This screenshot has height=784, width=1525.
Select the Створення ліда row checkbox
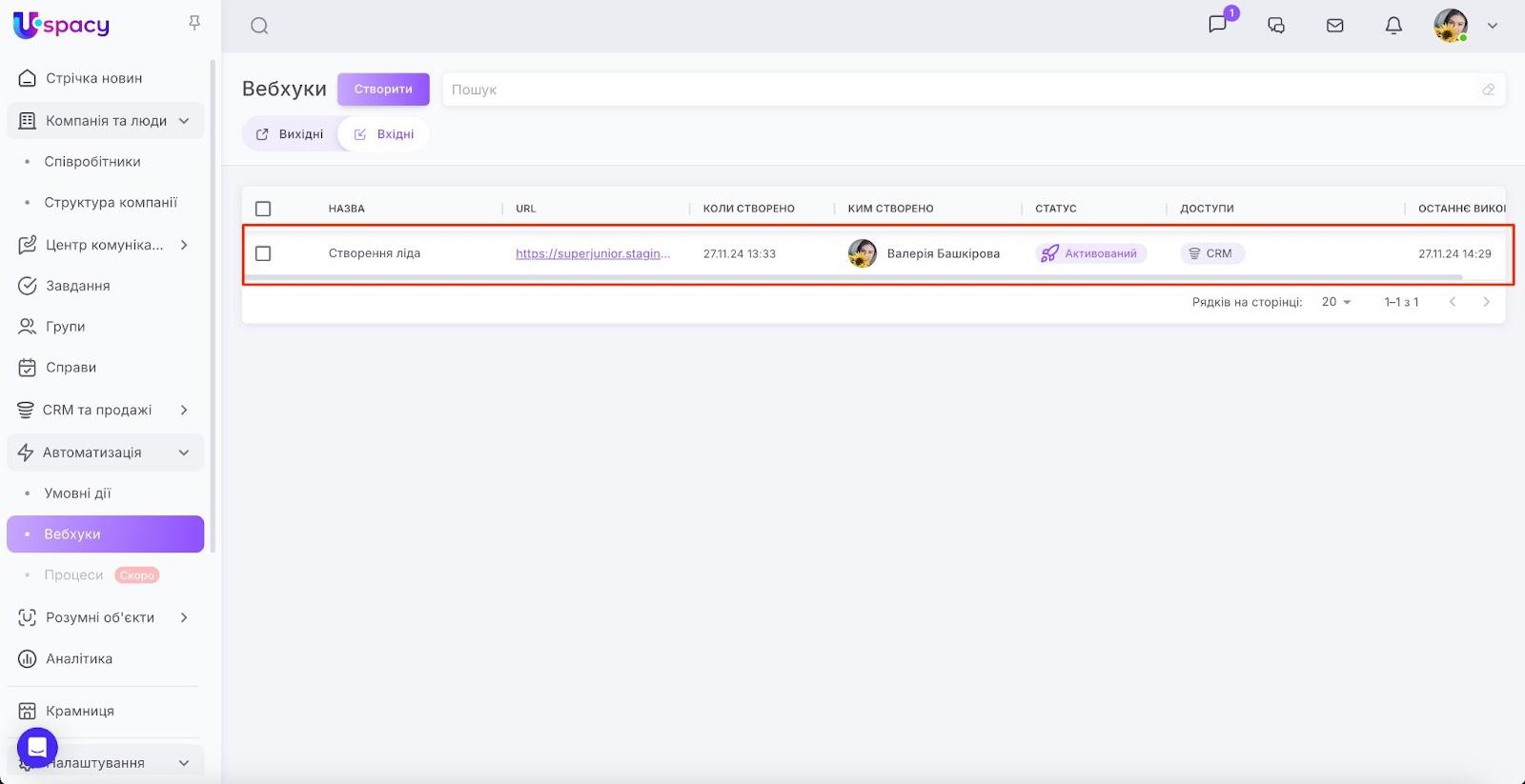[x=263, y=253]
